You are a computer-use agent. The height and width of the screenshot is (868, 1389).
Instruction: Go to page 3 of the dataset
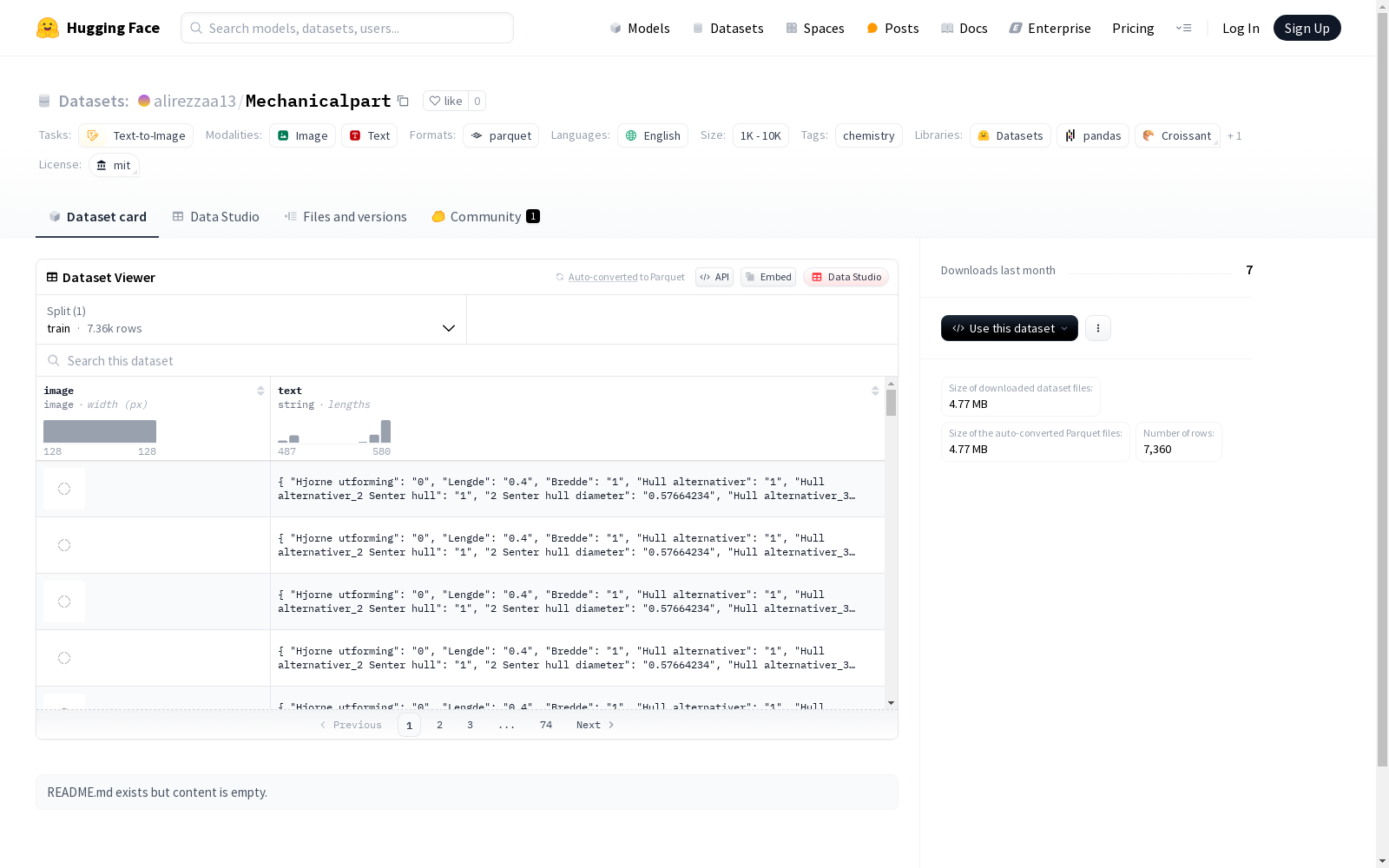471,725
